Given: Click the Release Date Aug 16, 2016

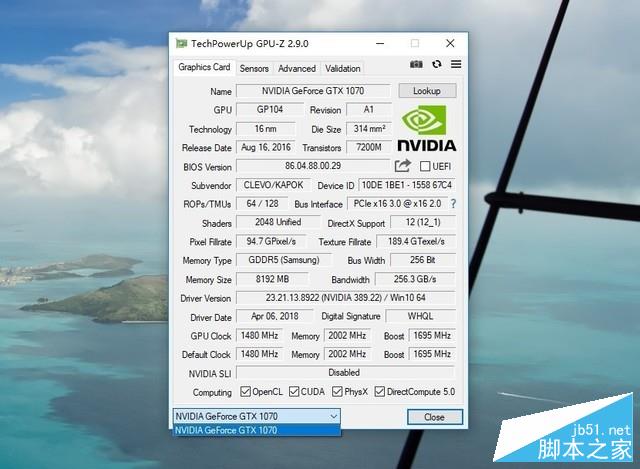Looking at the screenshot, I should click(266, 147).
